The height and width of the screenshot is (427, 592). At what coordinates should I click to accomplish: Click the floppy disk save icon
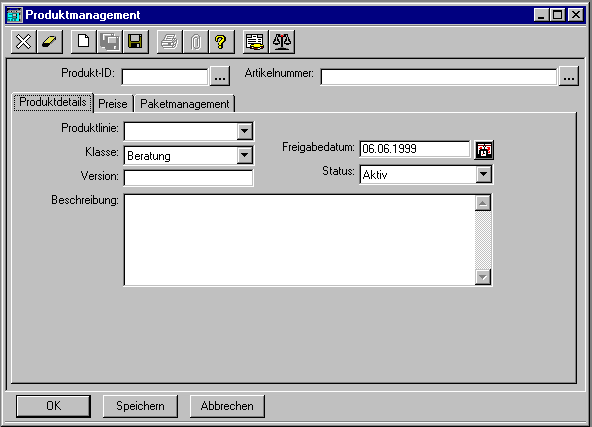[x=136, y=42]
